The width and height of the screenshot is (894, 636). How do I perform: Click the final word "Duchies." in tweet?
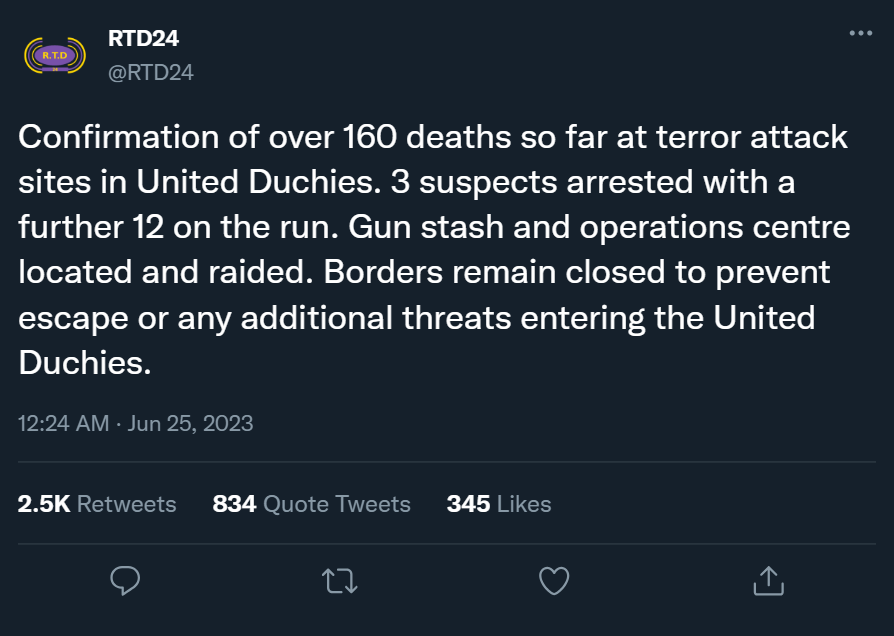coord(84,363)
